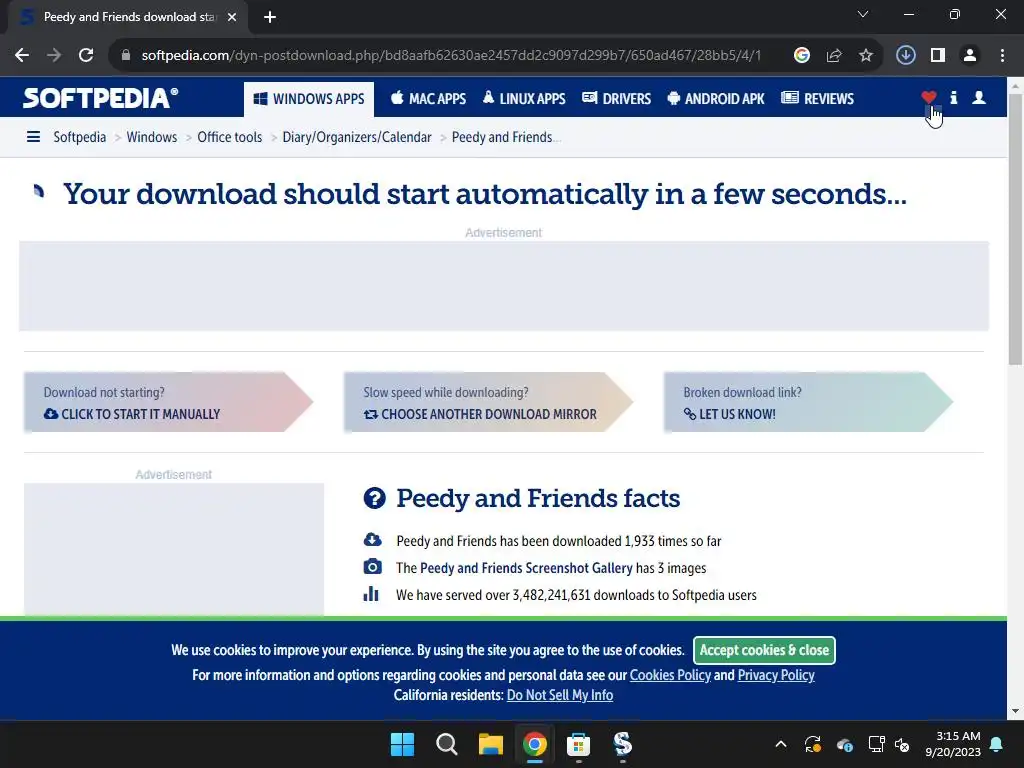View site information lock icon
This screenshot has height=768, width=1024.
pos(126,56)
